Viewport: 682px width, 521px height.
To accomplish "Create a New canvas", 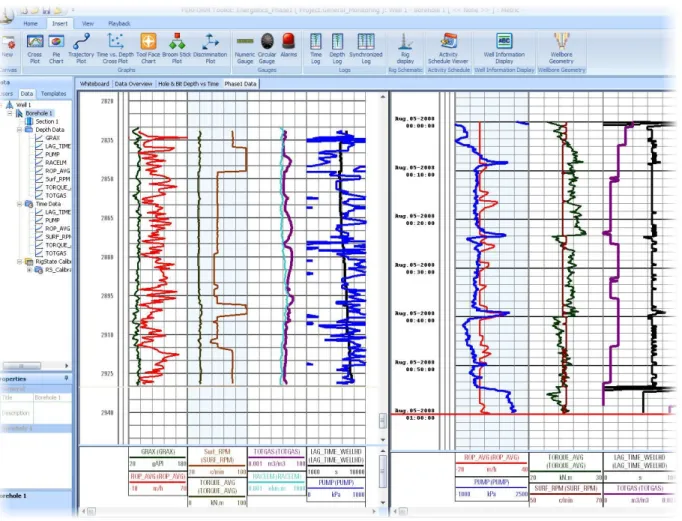I will pos(7,46).
